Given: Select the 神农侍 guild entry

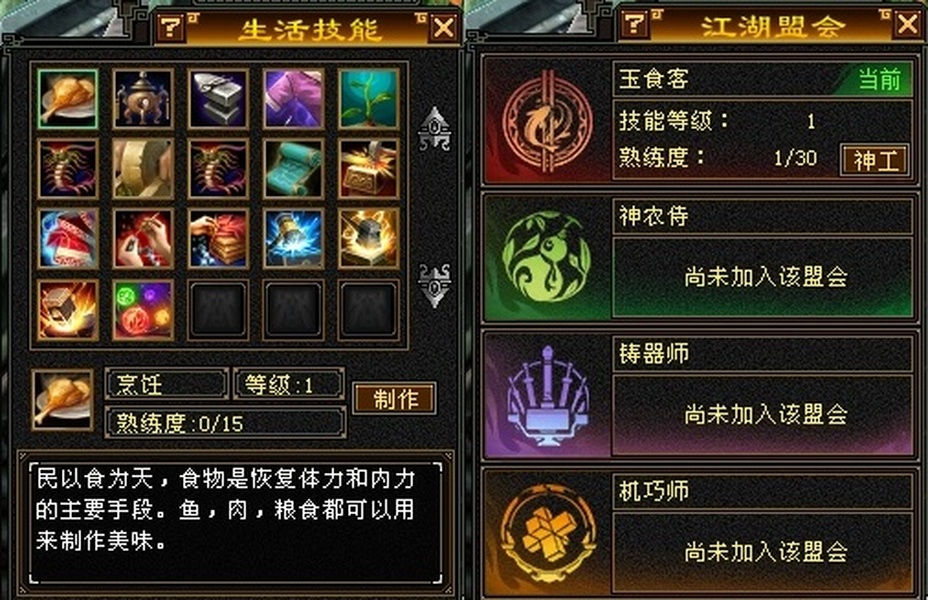Looking at the screenshot, I should click(699, 258).
